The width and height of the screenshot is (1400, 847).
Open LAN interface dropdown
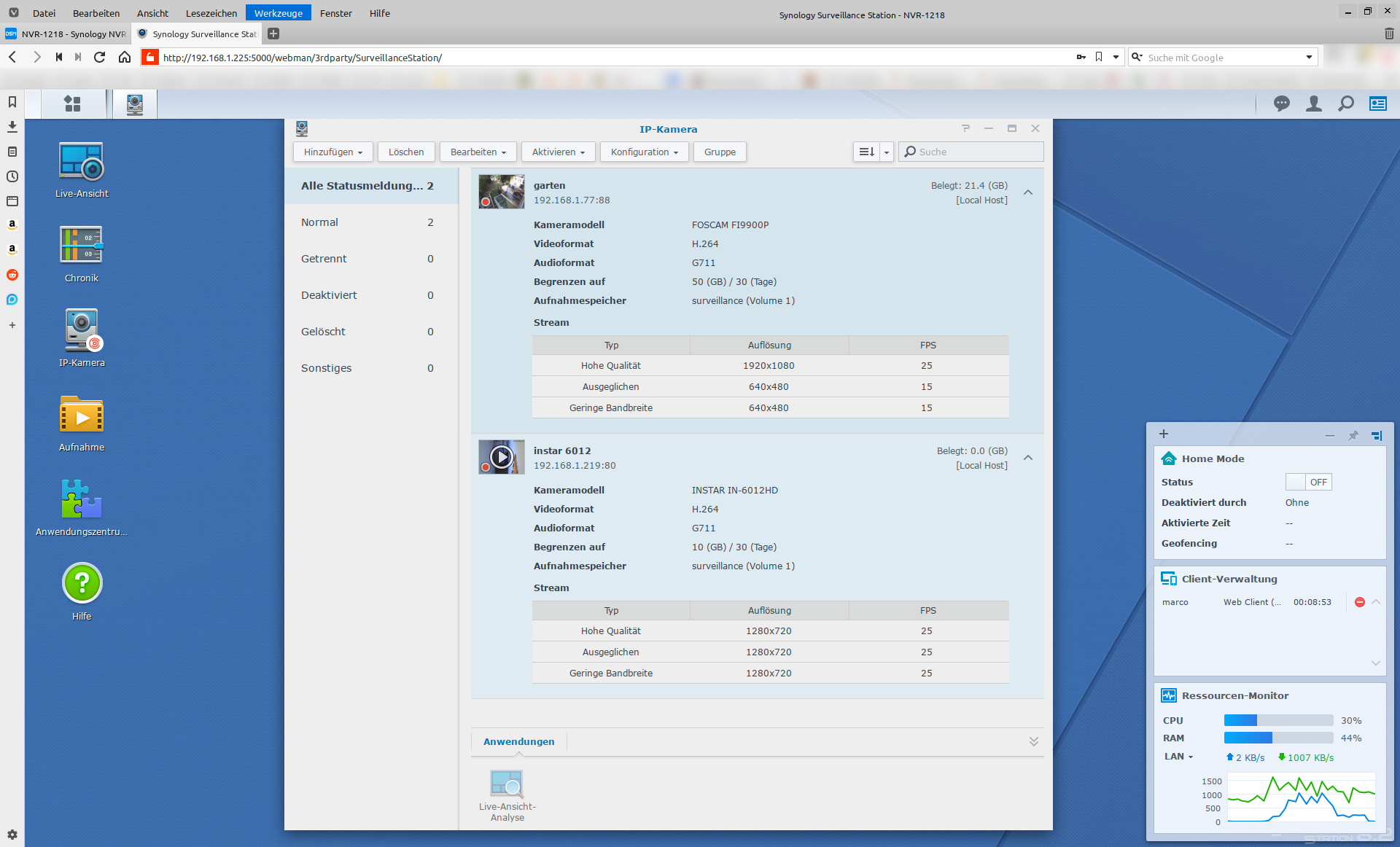(x=1178, y=757)
